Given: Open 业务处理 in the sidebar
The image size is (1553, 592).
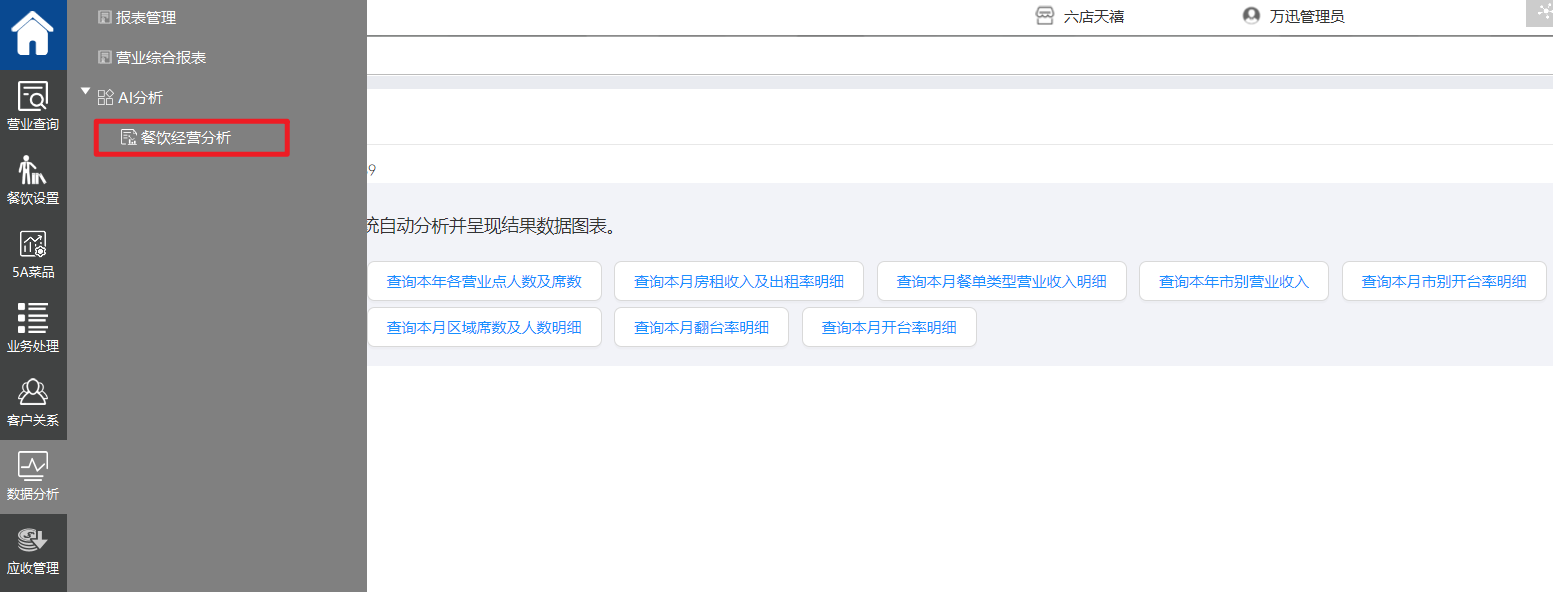Looking at the screenshot, I should tap(33, 329).
